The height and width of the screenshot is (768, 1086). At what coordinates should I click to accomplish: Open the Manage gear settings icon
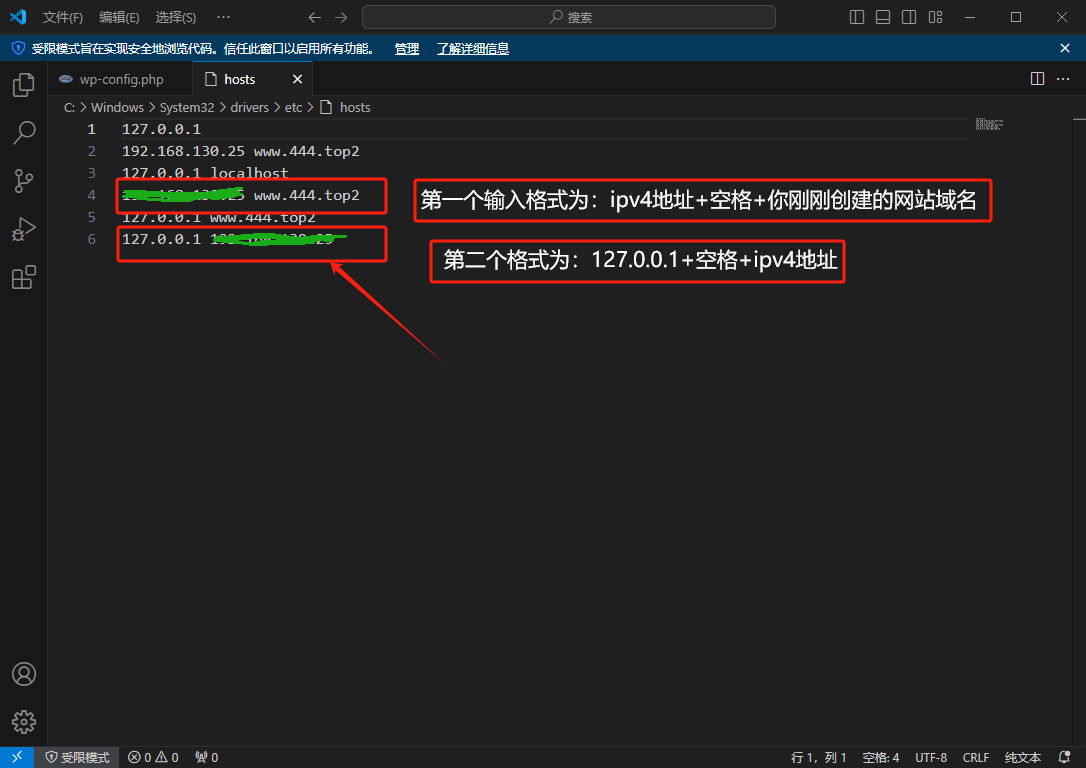coord(24,721)
